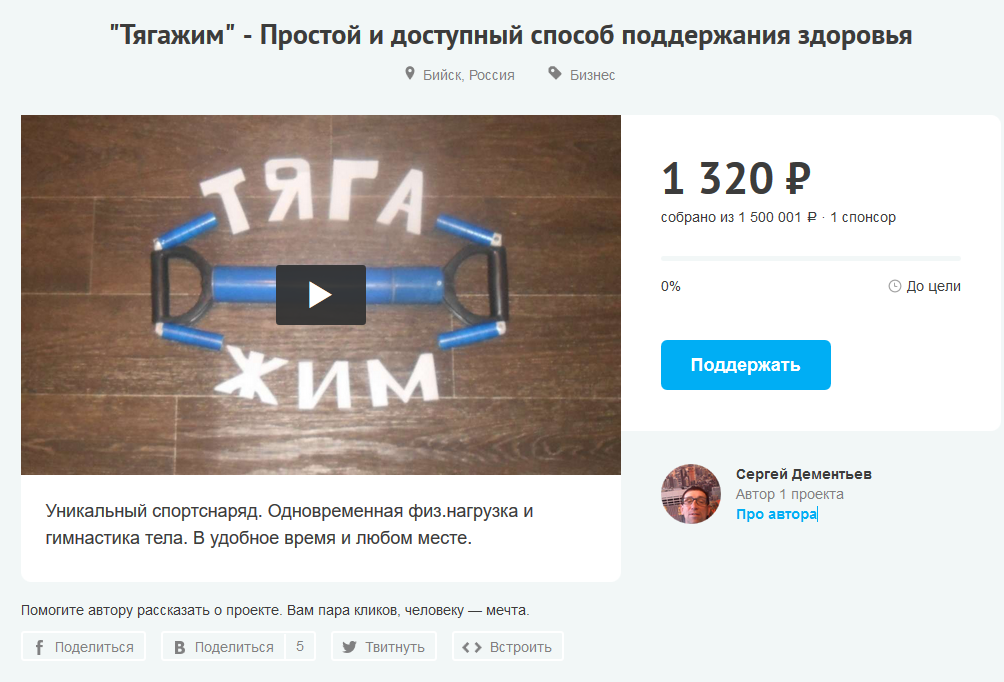This screenshot has height=682, width=1004.
Task: Click the Facebook icon in share button
Action: point(39,647)
